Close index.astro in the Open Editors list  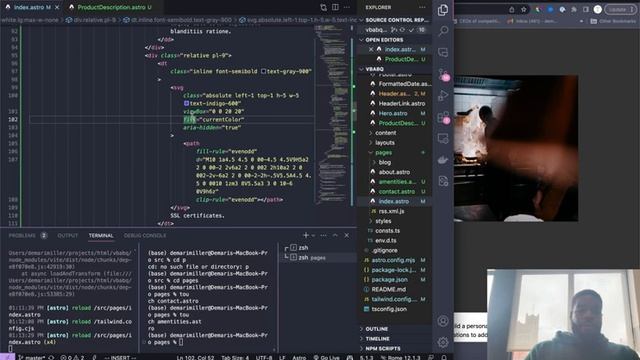tap(371, 49)
